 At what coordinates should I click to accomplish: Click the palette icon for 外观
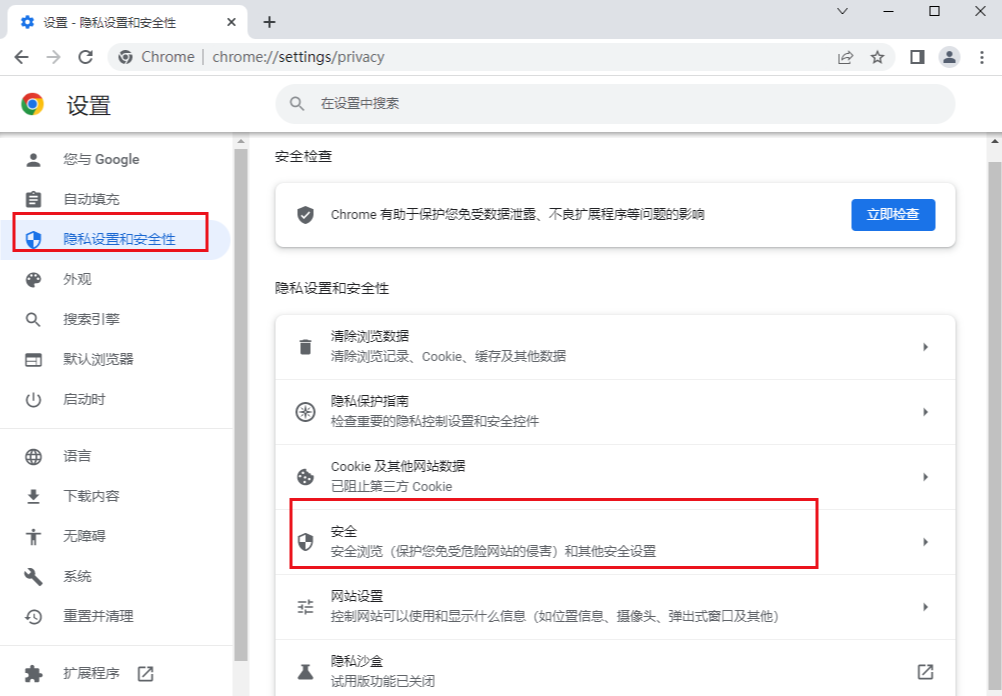[x=33, y=280]
